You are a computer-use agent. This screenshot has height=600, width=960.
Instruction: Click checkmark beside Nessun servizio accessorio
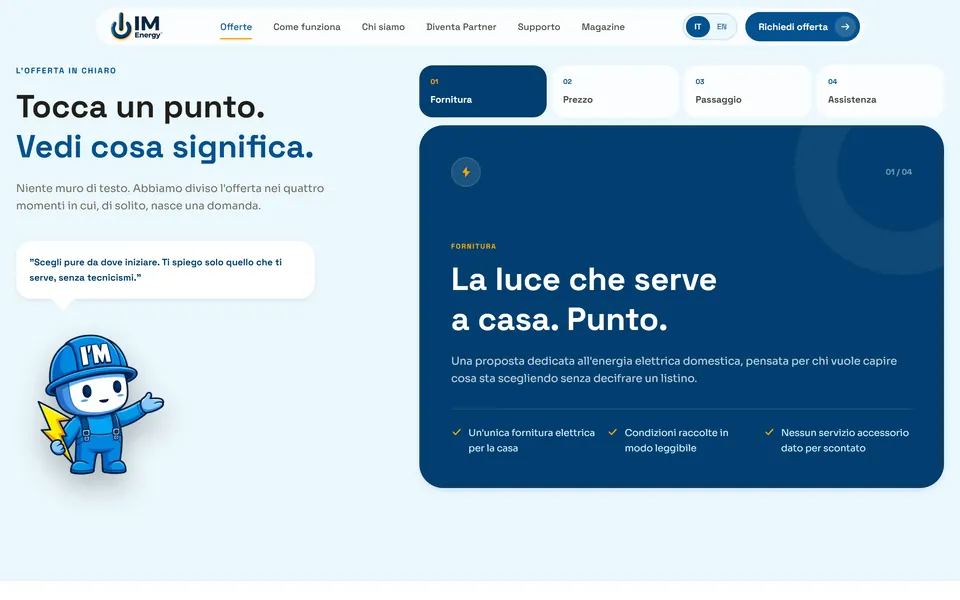click(770, 432)
